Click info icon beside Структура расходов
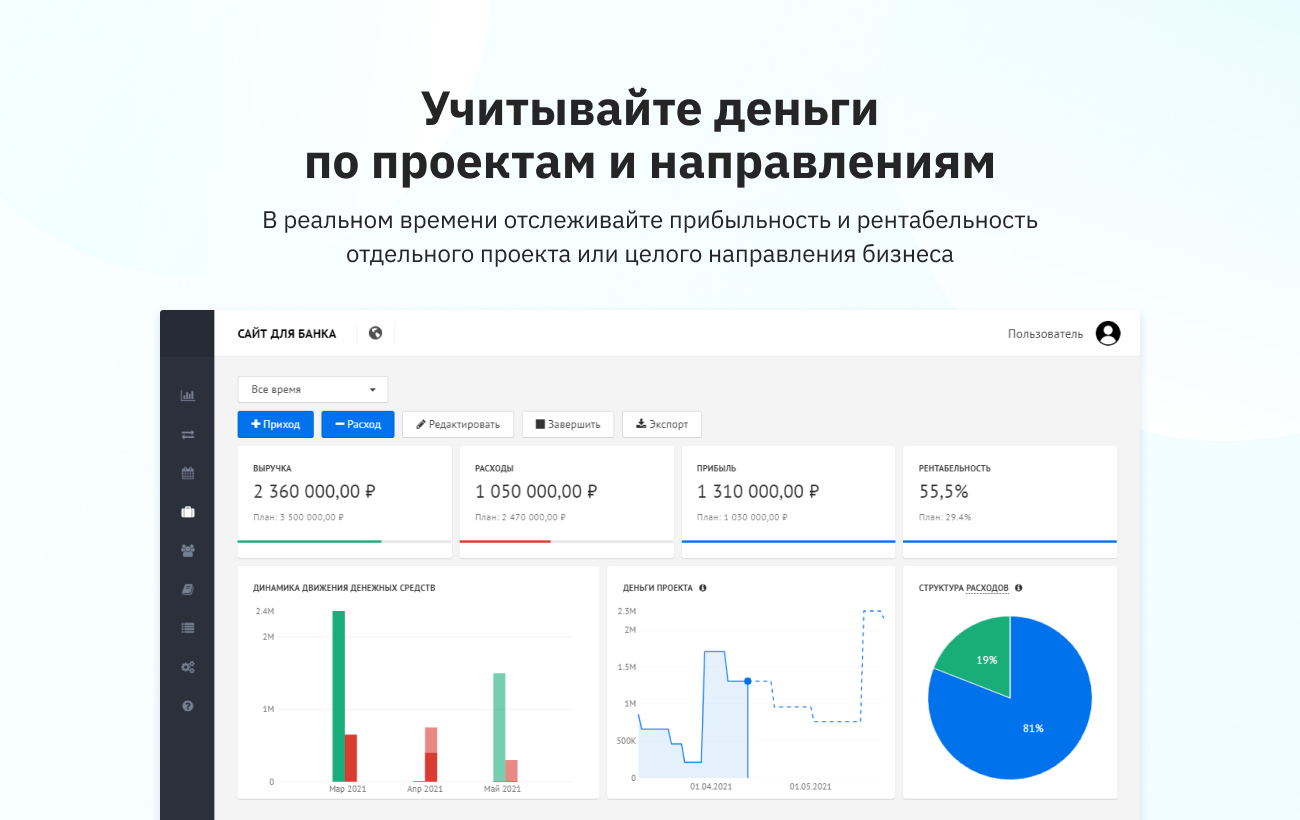This screenshot has height=820, width=1300. pyautogui.click(x=1019, y=588)
